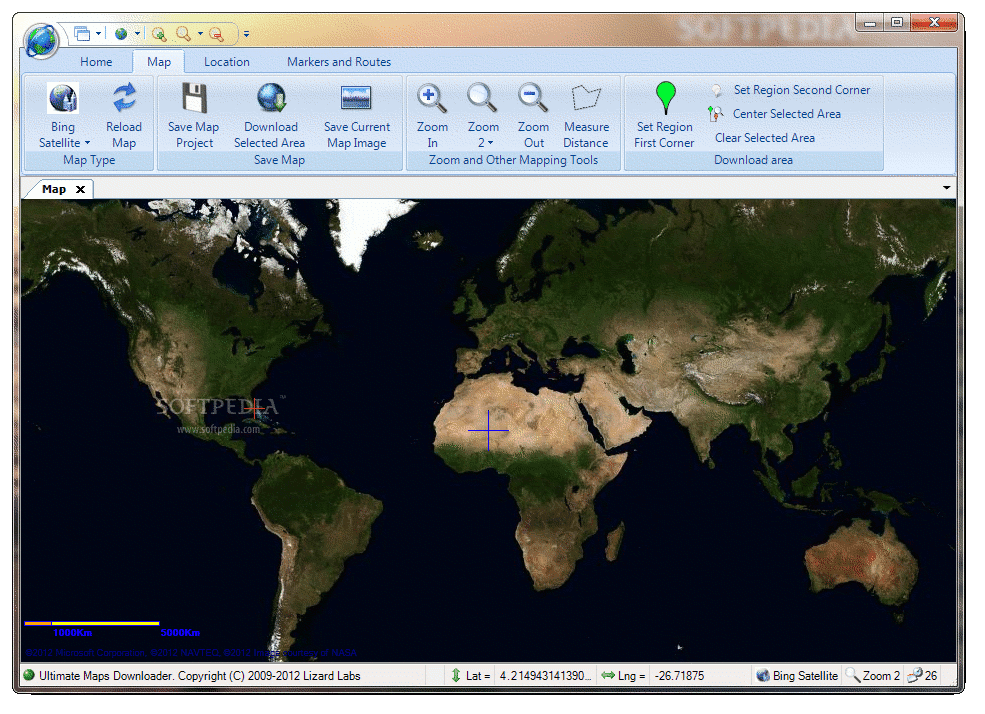Open the Markers and Routes tab
985x714 pixels.
[339, 61]
